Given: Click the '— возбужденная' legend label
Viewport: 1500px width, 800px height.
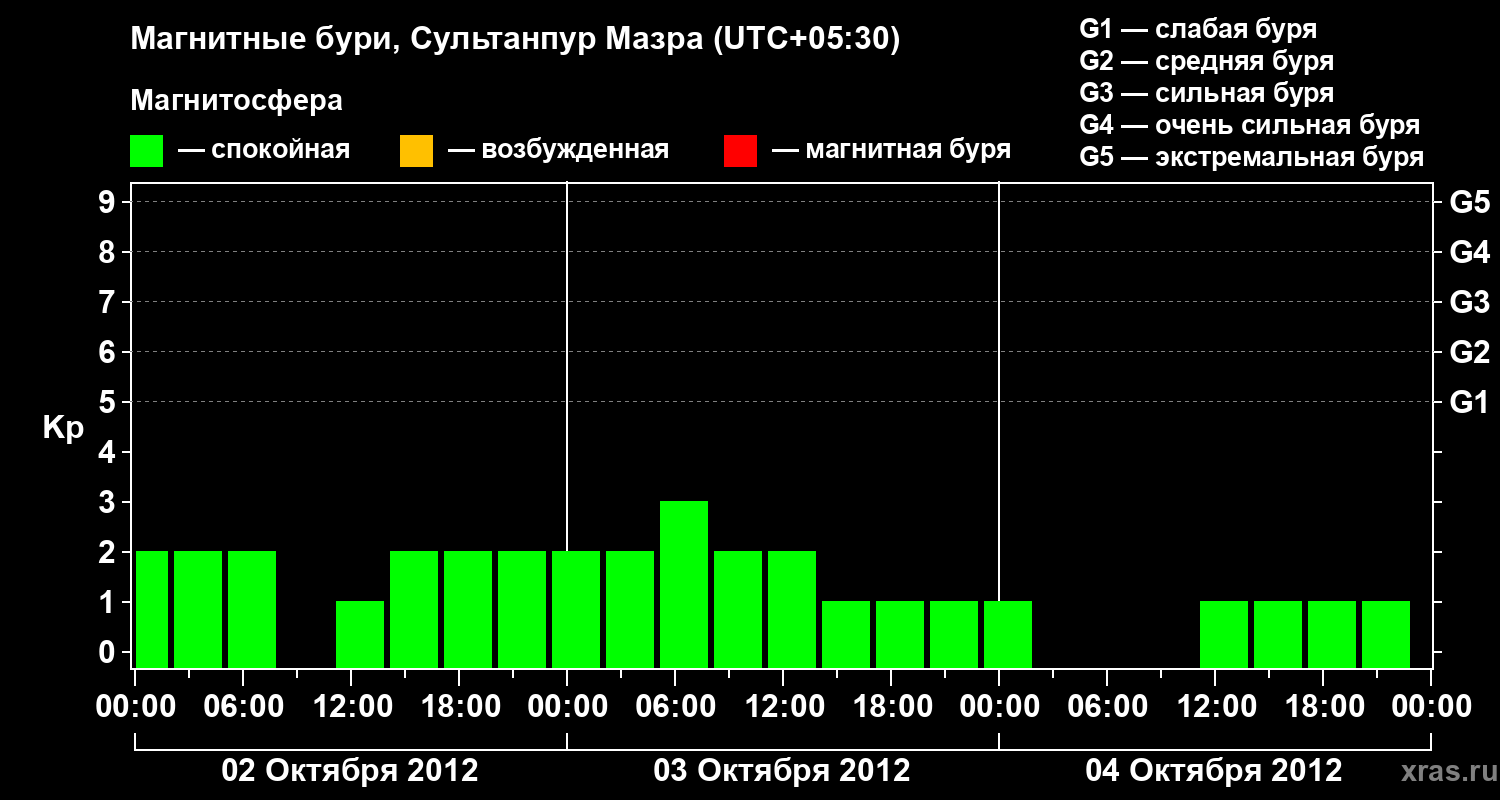Looking at the screenshot, I should (558, 150).
